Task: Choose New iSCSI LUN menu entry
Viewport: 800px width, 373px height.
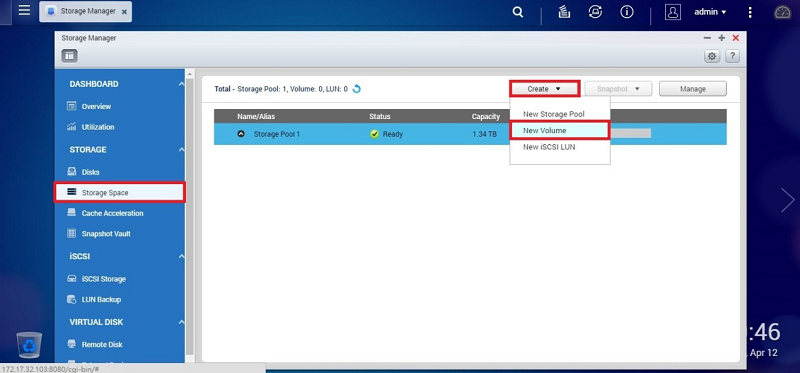Action: (549, 147)
